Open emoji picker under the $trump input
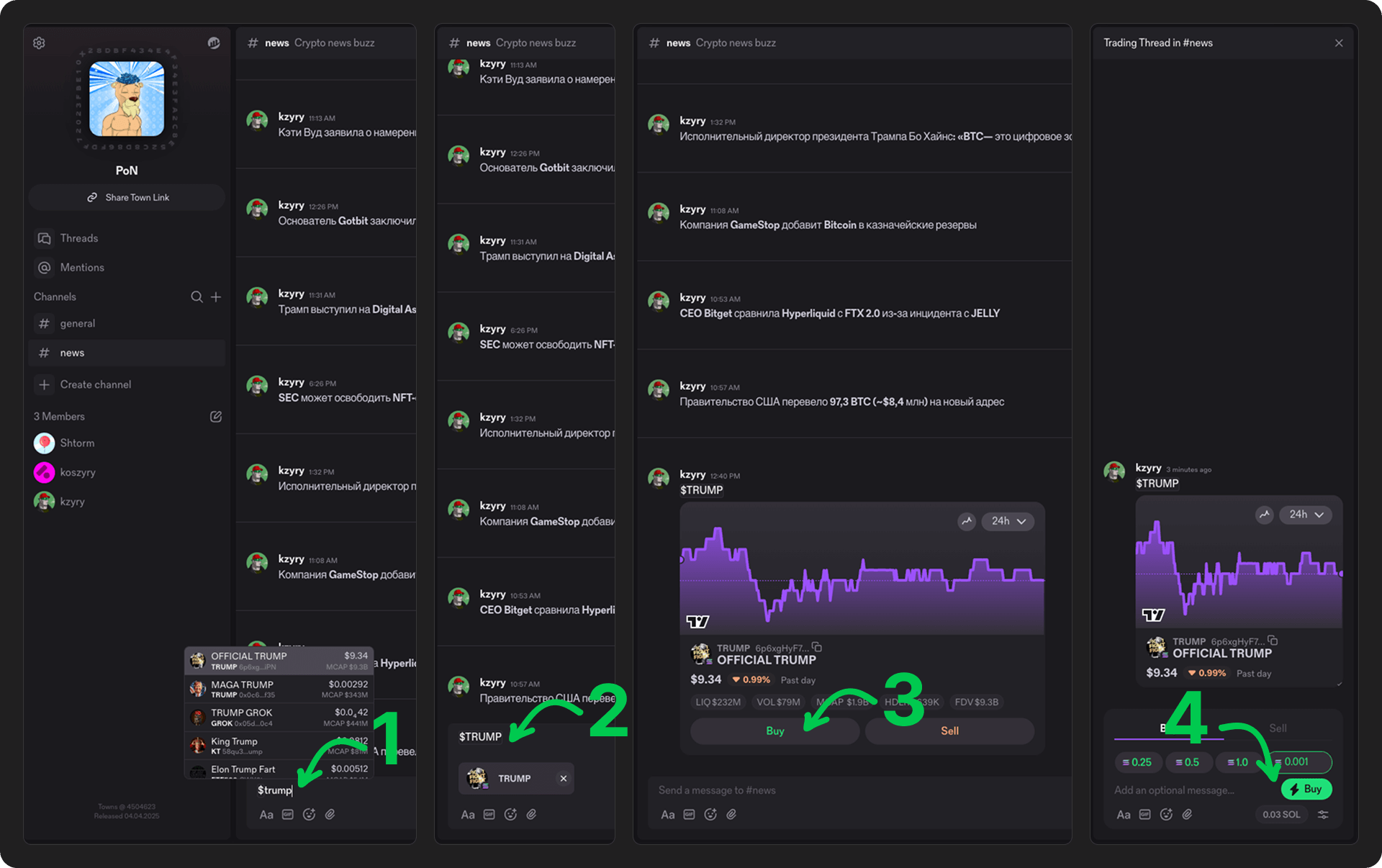The width and height of the screenshot is (1382, 868). pyautogui.click(x=310, y=815)
